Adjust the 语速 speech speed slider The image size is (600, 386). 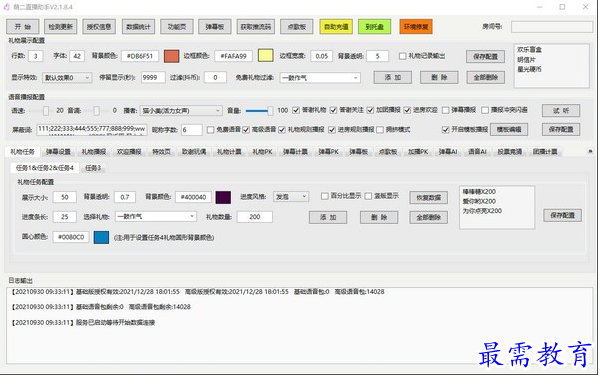[46, 111]
